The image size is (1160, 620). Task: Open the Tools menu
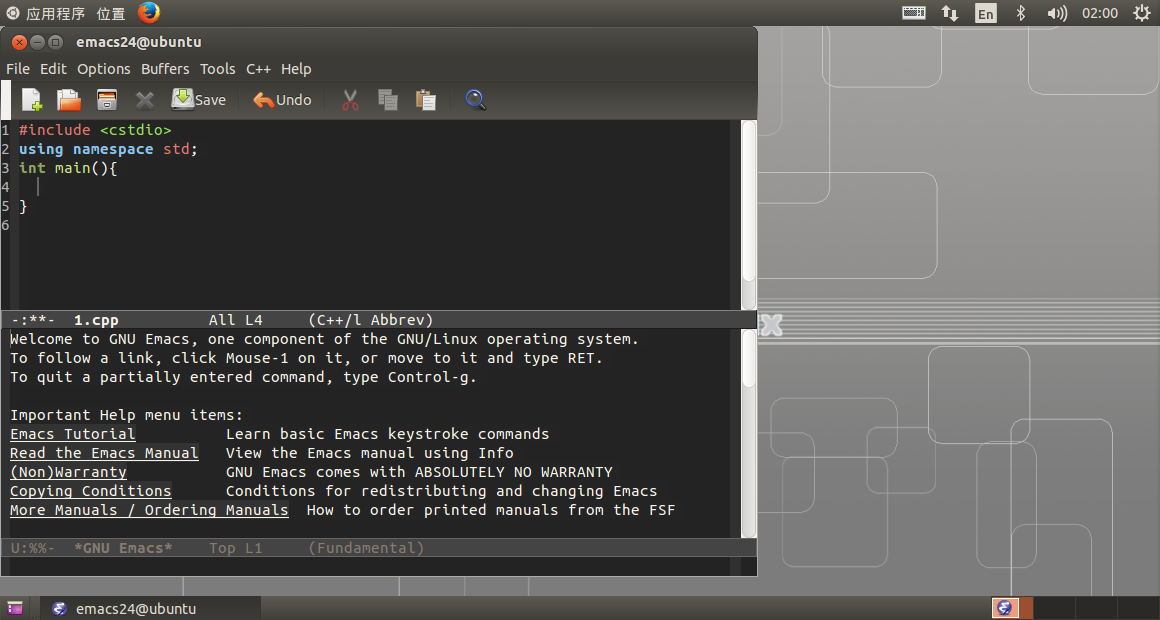click(x=218, y=69)
